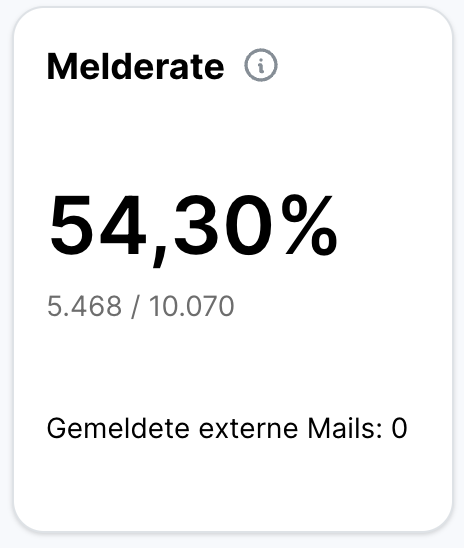Show details via the Melderate info symbol

[x=261, y=65]
